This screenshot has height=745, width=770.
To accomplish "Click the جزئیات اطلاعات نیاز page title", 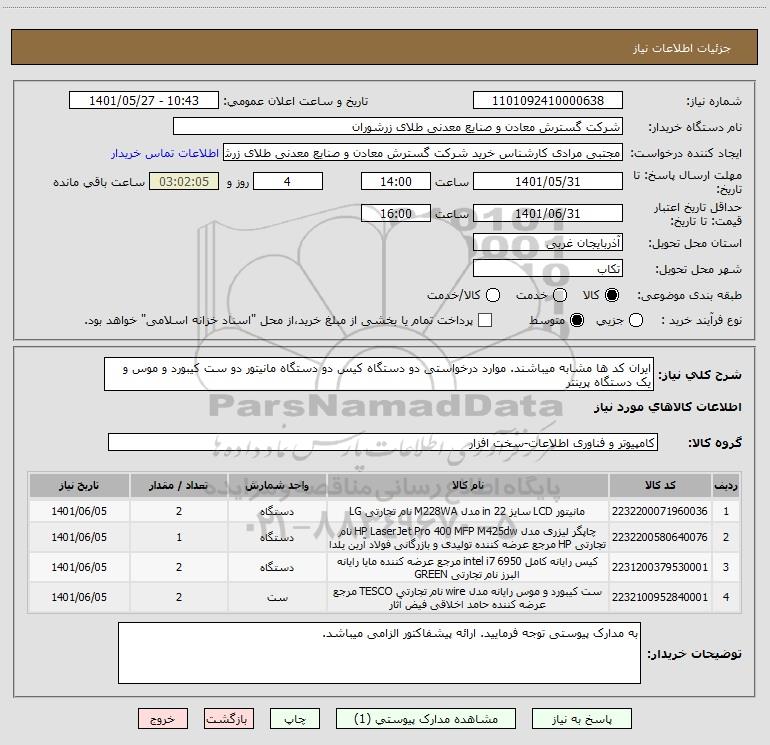I will (682, 48).
